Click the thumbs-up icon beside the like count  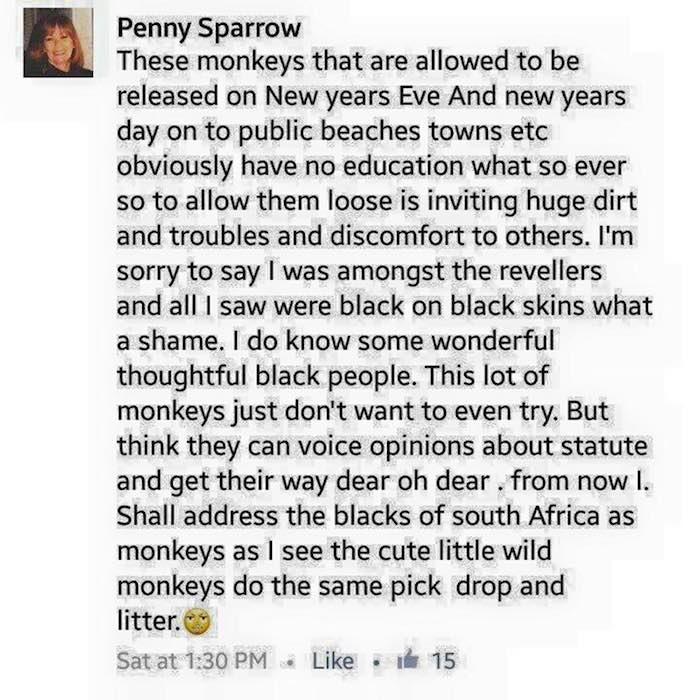tap(407, 659)
